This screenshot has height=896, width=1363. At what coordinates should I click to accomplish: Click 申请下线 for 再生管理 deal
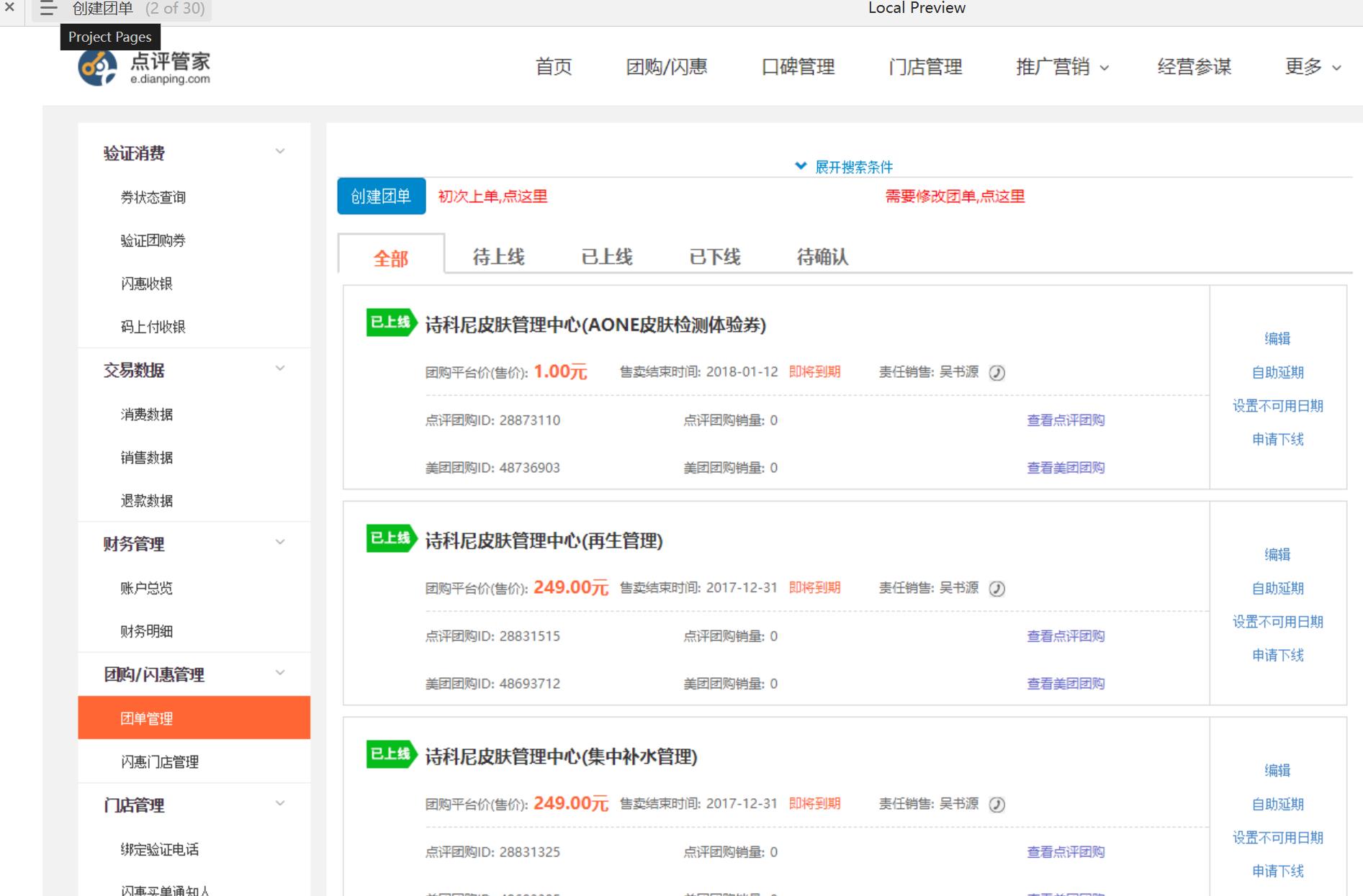click(x=1277, y=655)
